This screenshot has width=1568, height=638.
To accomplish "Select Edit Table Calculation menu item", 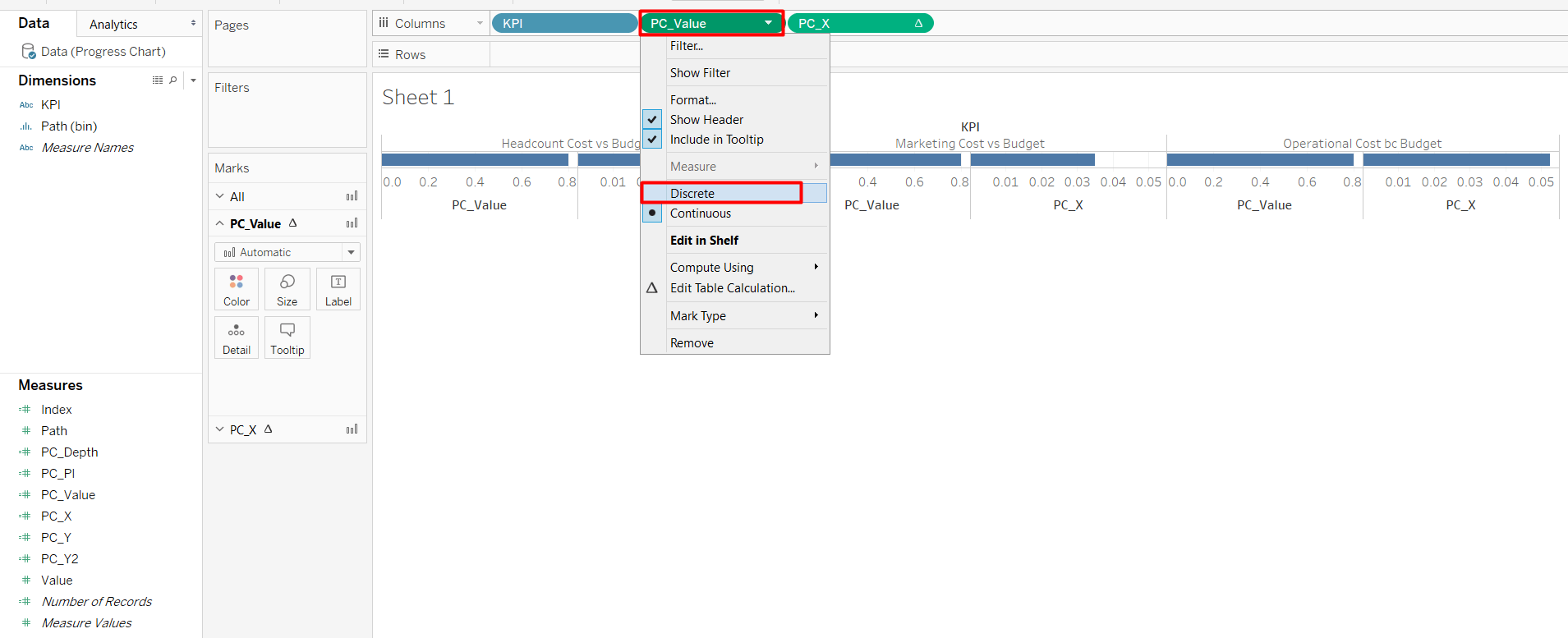I will [732, 288].
